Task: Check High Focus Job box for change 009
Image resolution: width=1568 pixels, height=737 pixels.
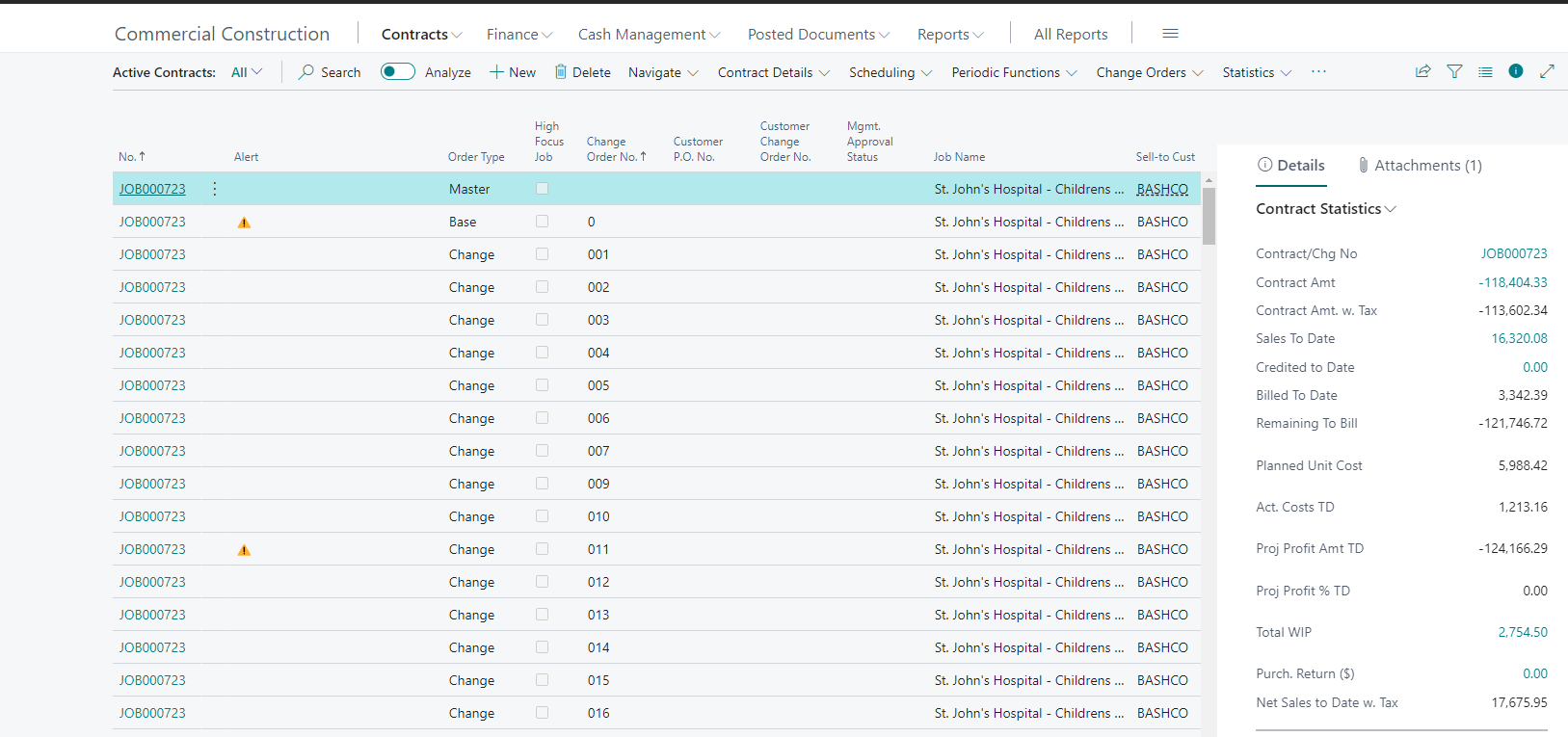Action: coord(542,484)
